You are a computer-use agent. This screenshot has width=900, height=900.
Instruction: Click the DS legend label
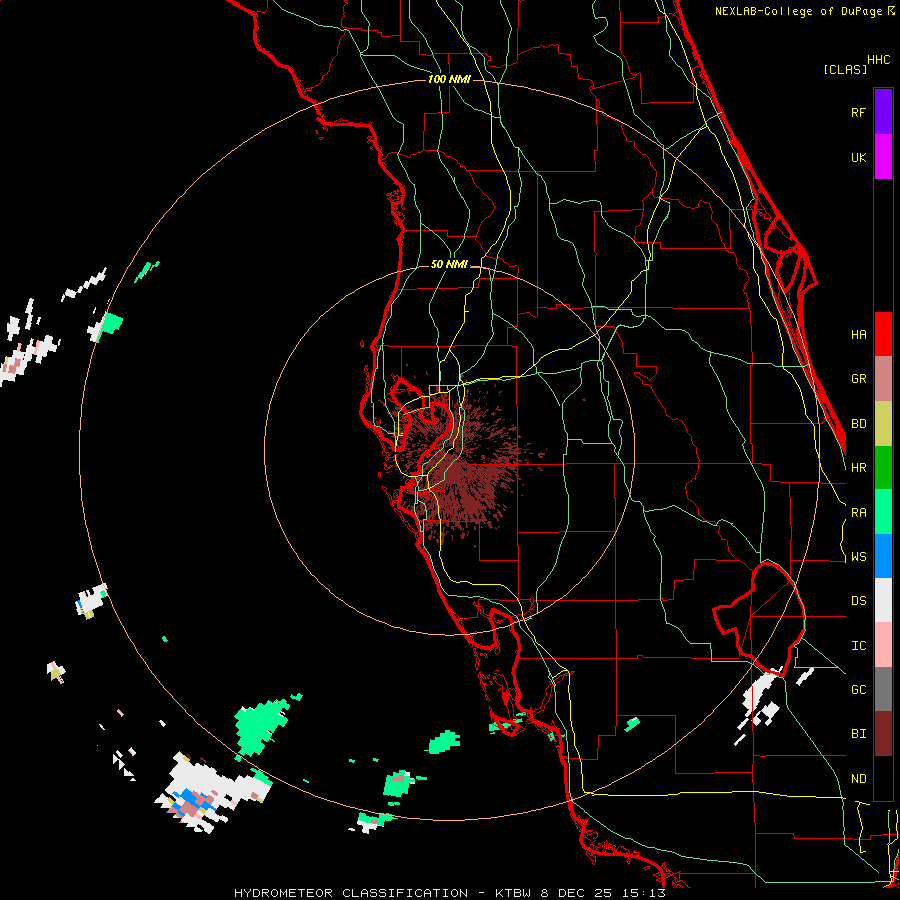858,601
